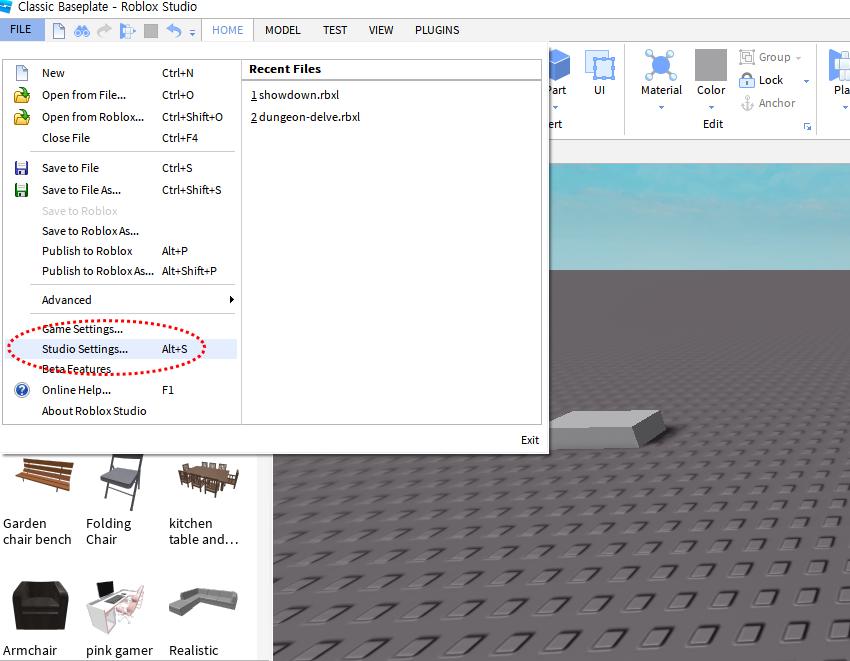
Task: Select Armchair toolbox item
Action: (x=37, y=618)
